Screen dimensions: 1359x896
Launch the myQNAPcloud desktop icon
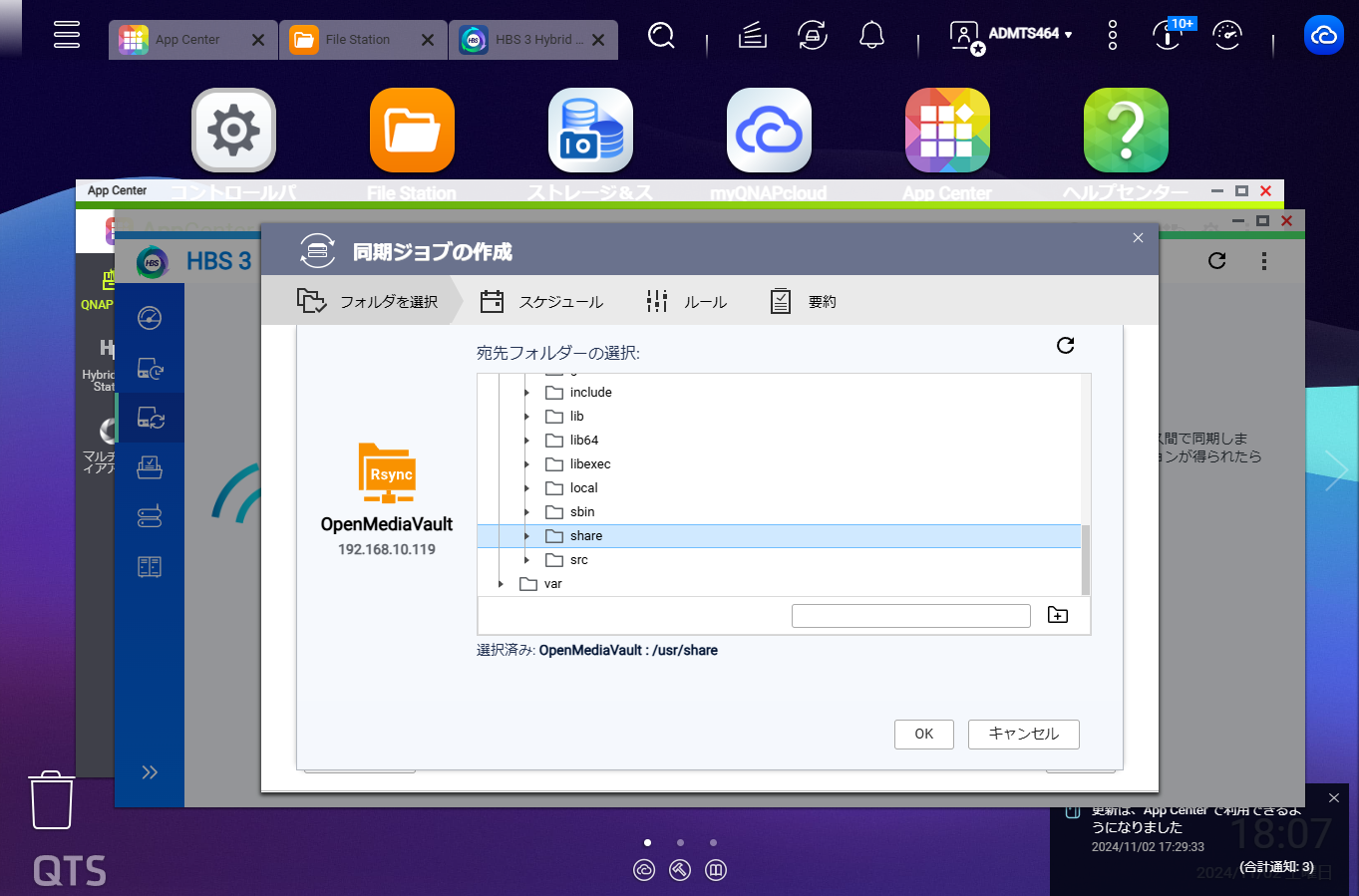point(769,131)
